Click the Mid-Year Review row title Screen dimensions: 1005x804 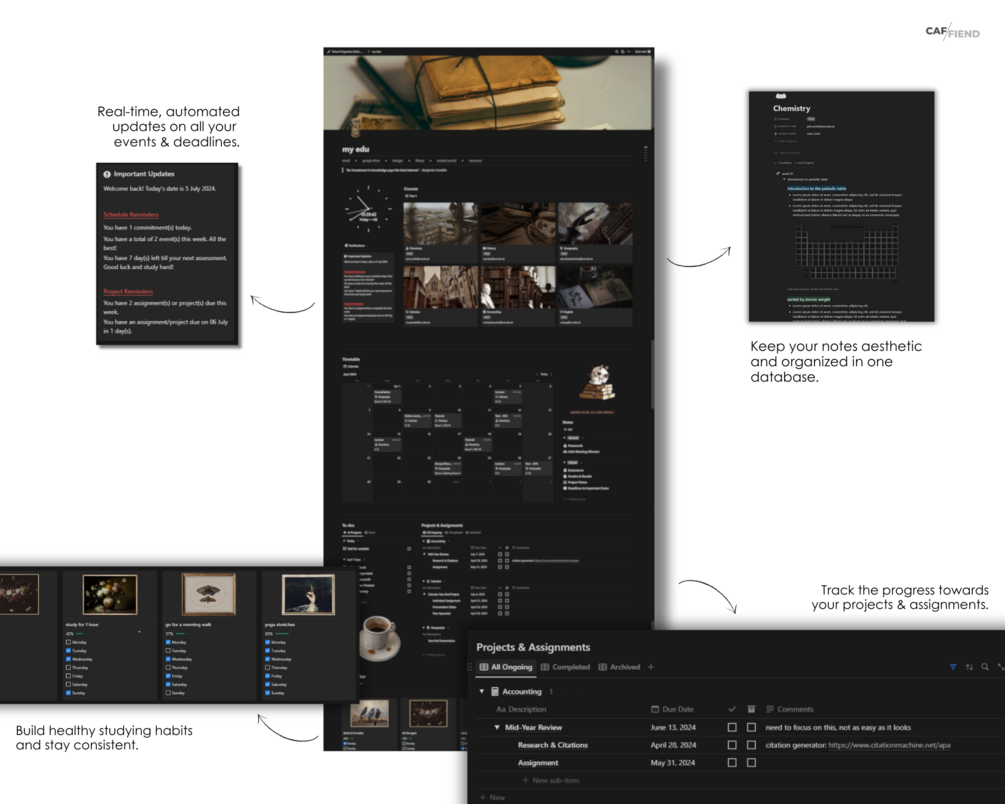click(533, 727)
